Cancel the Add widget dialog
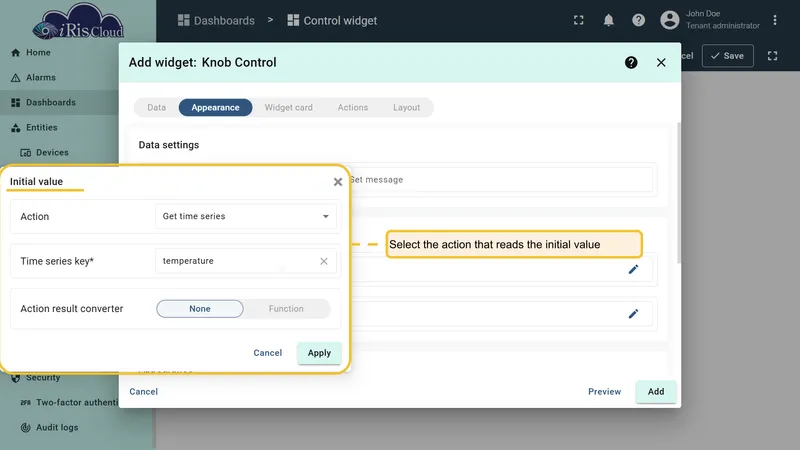The height and width of the screenshot is (450, 800). point(143,392)
